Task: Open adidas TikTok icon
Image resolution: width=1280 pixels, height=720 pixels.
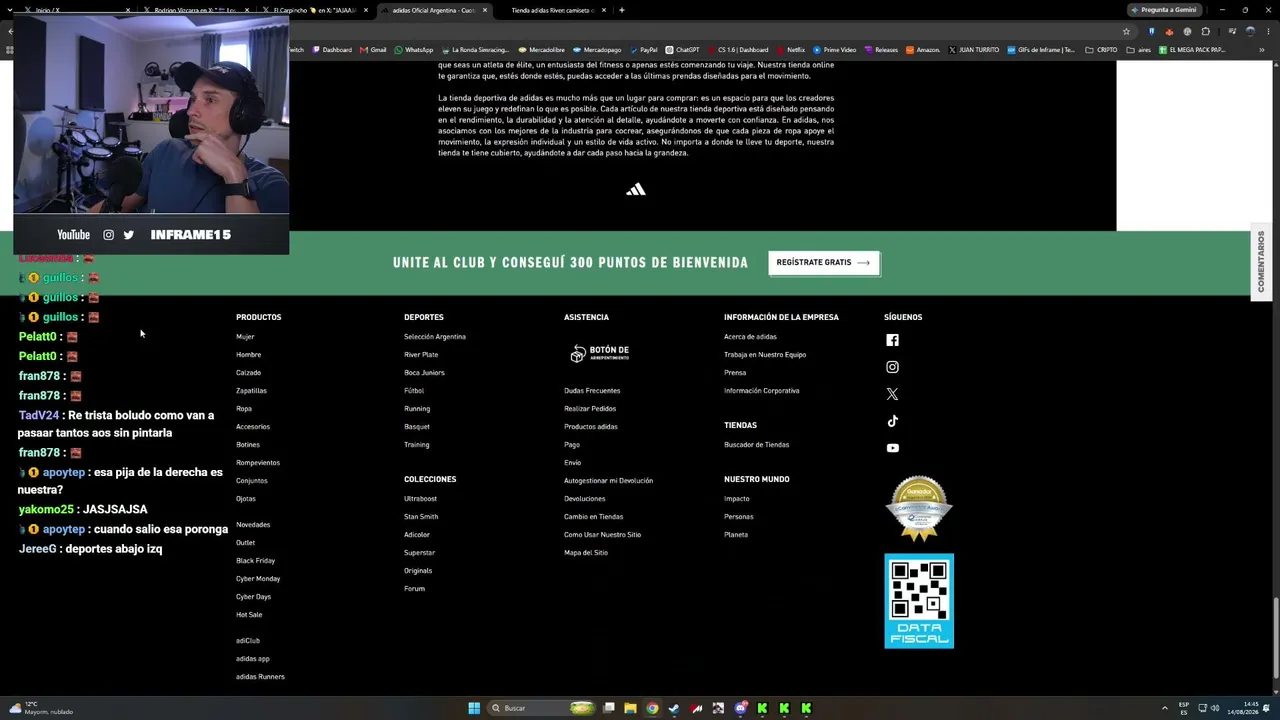Action: (x=892, y=421)
